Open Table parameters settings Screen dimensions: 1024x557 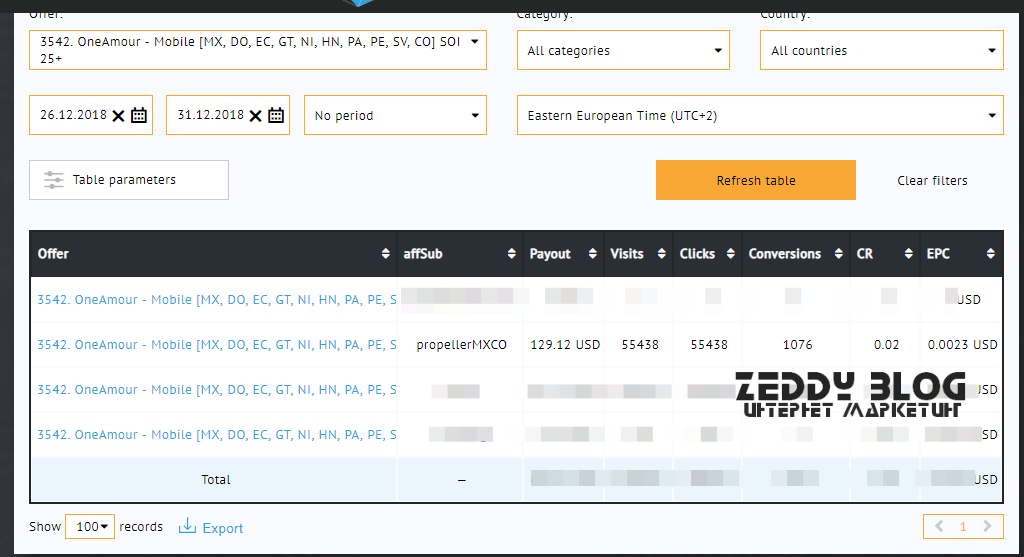click(128, 180)
